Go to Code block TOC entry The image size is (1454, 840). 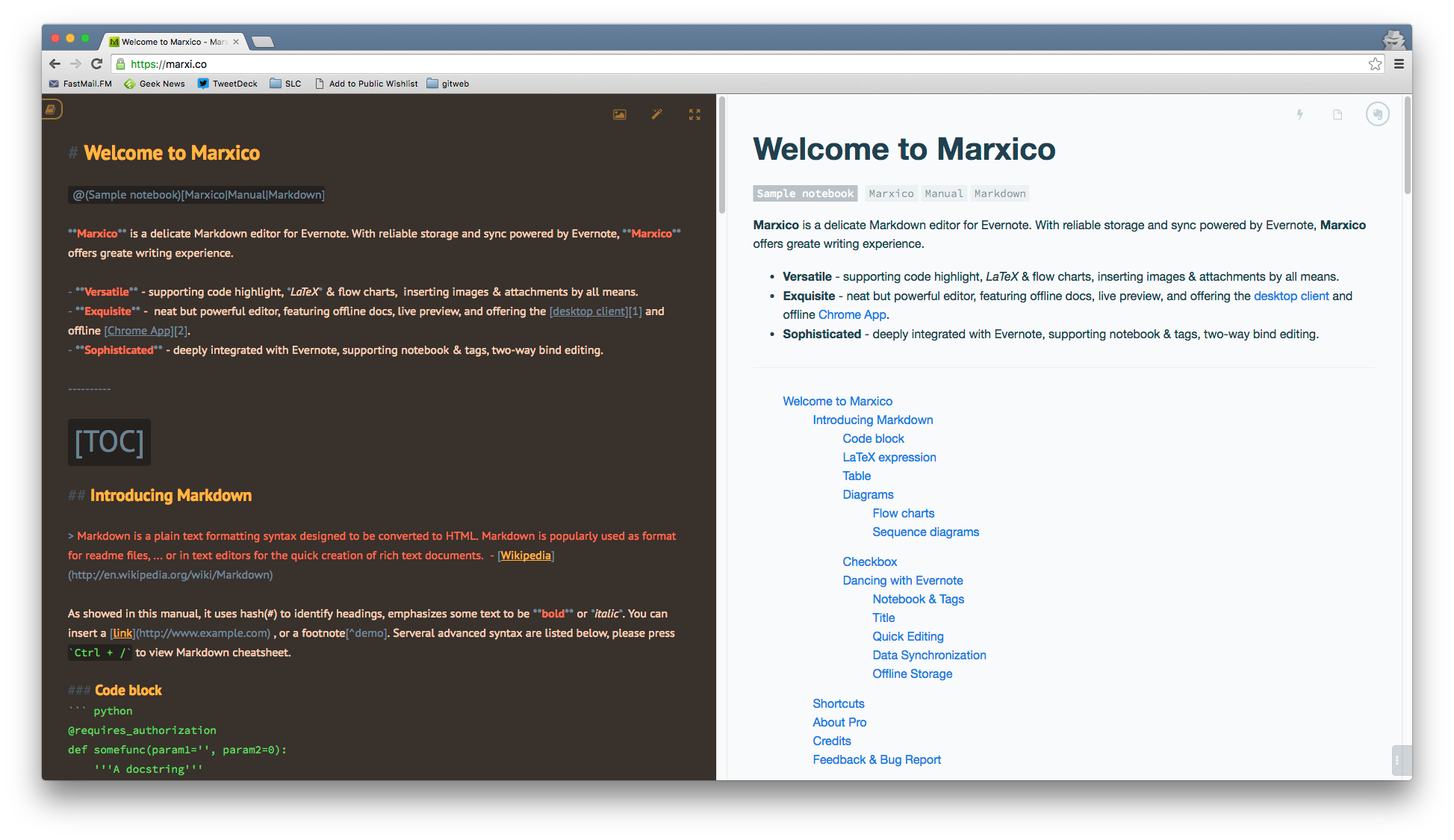click(873, 438)
